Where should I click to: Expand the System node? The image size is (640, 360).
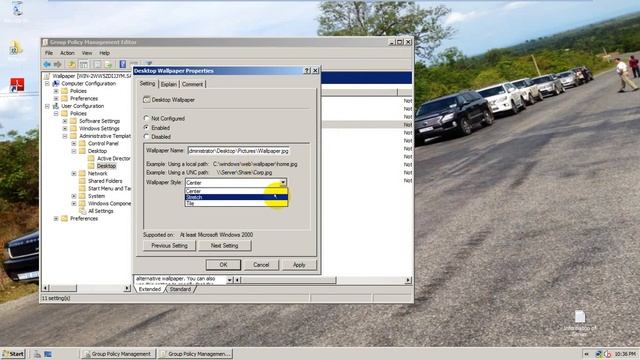point(74,196)
